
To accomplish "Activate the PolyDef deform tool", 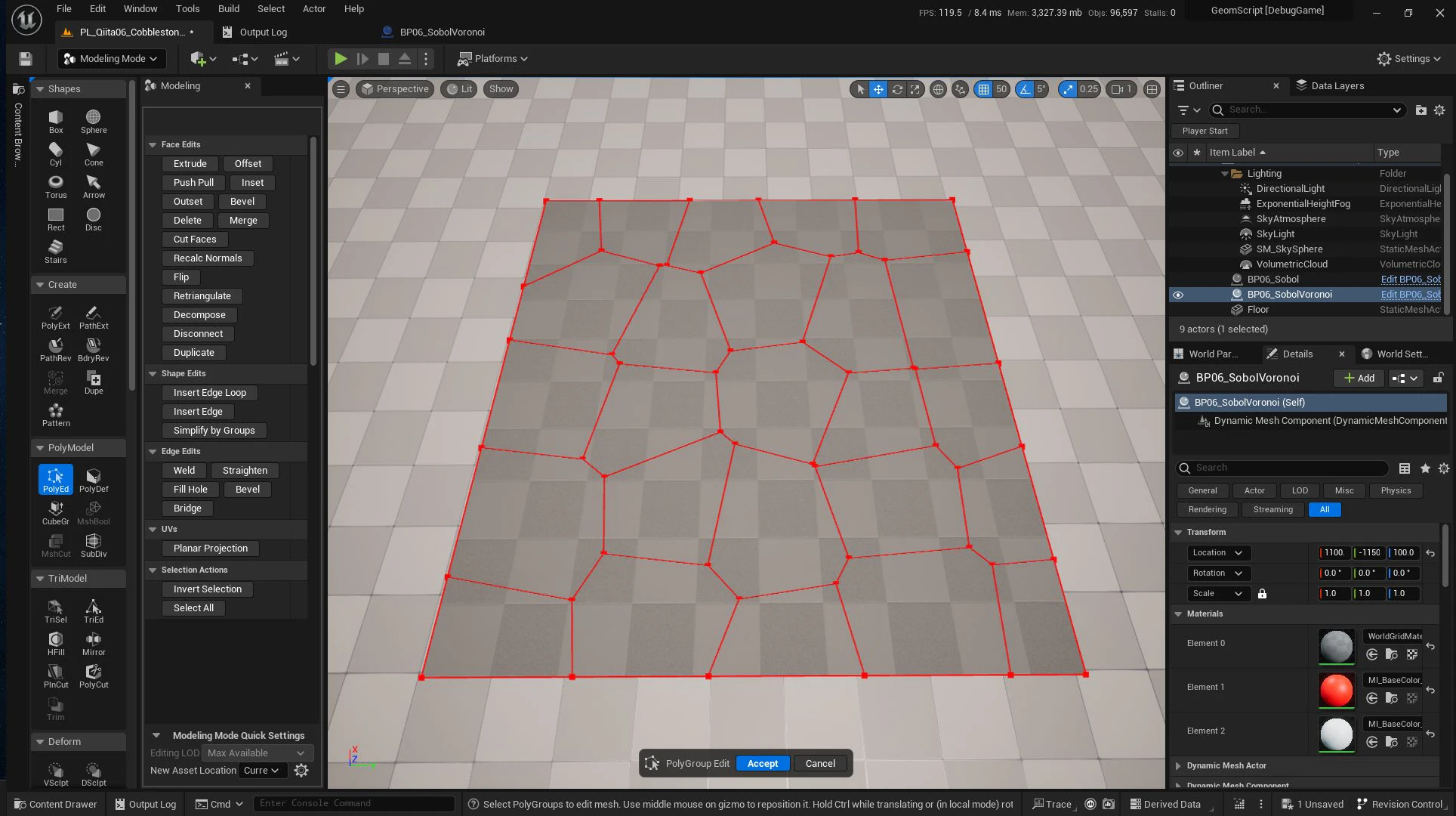I will pos(94,480).
